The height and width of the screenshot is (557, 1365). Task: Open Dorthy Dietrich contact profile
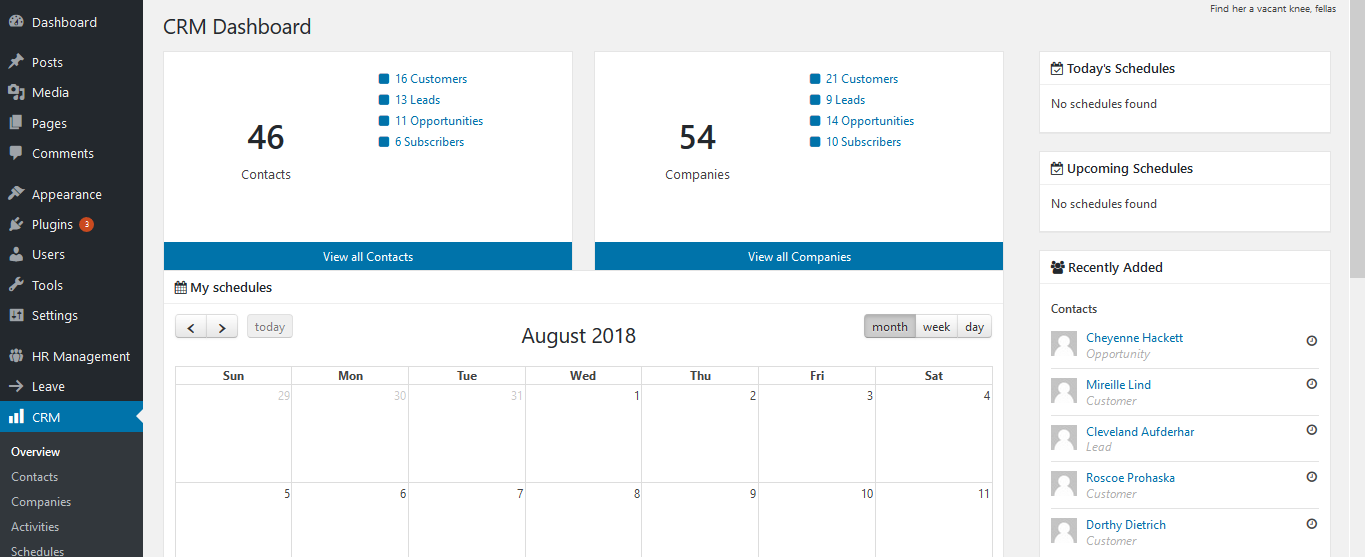1126,525
